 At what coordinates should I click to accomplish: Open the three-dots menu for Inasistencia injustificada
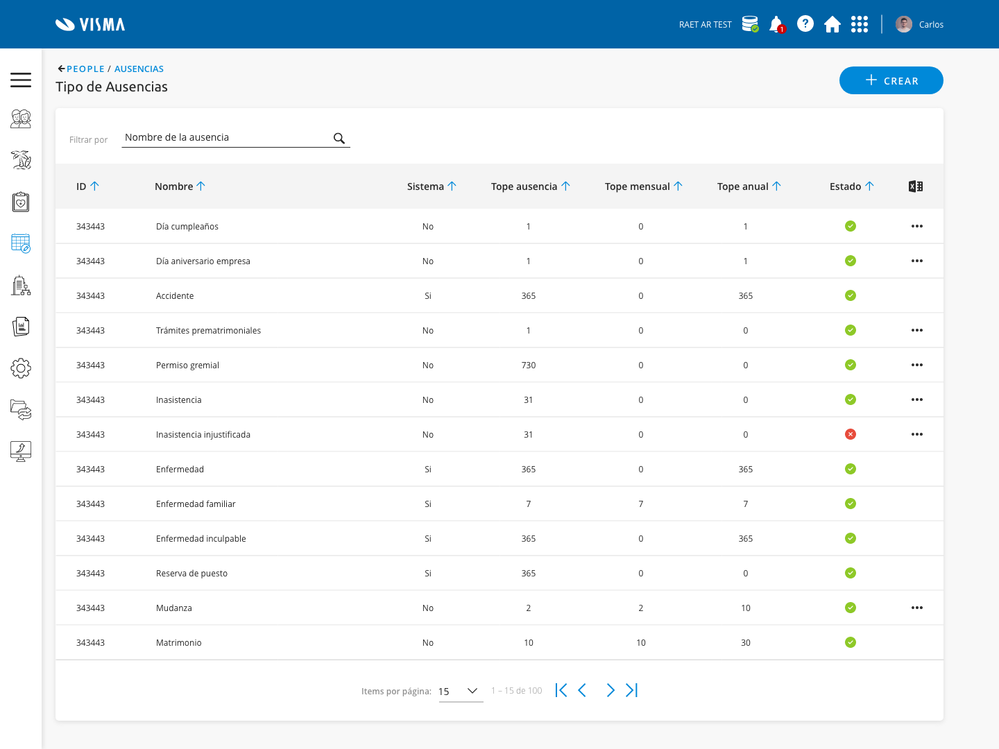tap(917, 434)
